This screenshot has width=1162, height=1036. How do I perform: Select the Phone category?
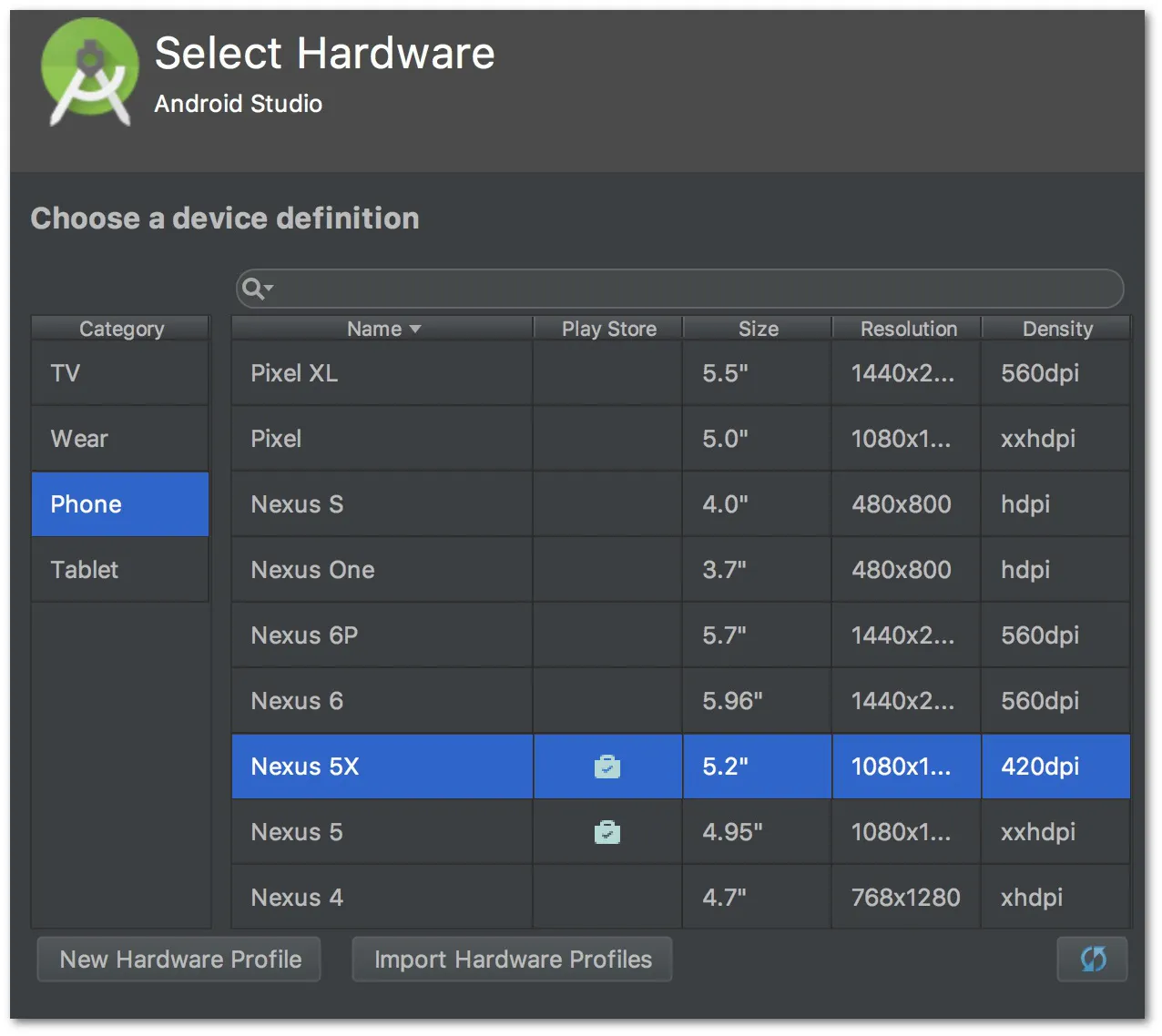pos(120,504)
